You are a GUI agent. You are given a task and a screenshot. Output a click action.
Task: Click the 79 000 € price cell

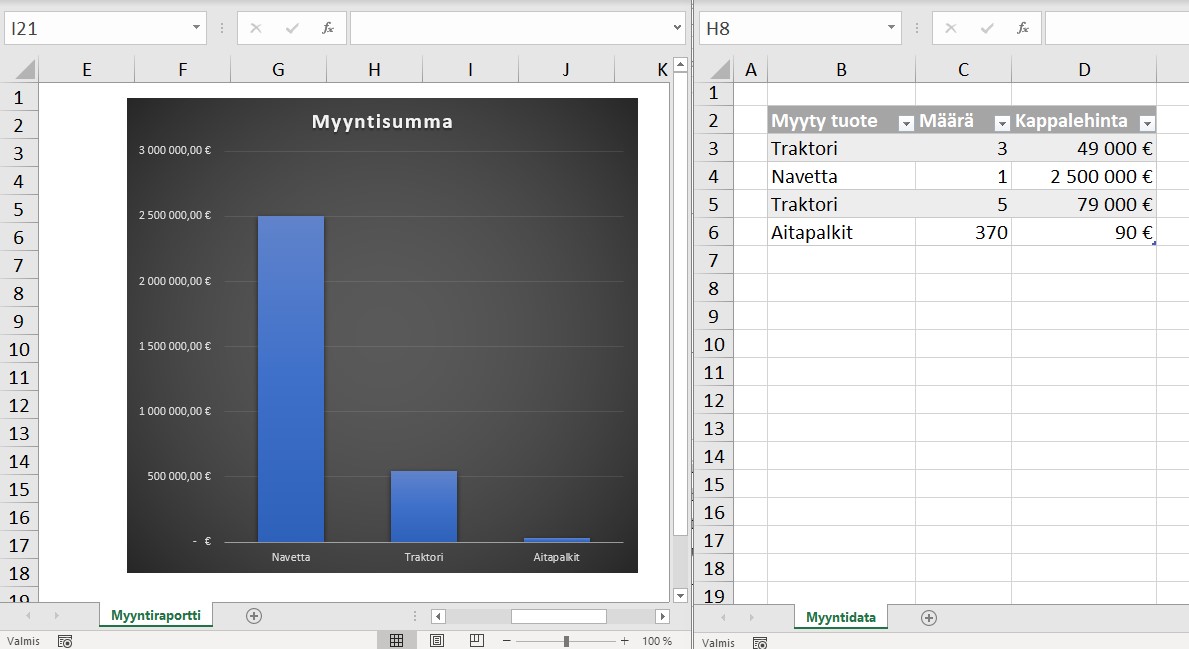pos(1084,205)
